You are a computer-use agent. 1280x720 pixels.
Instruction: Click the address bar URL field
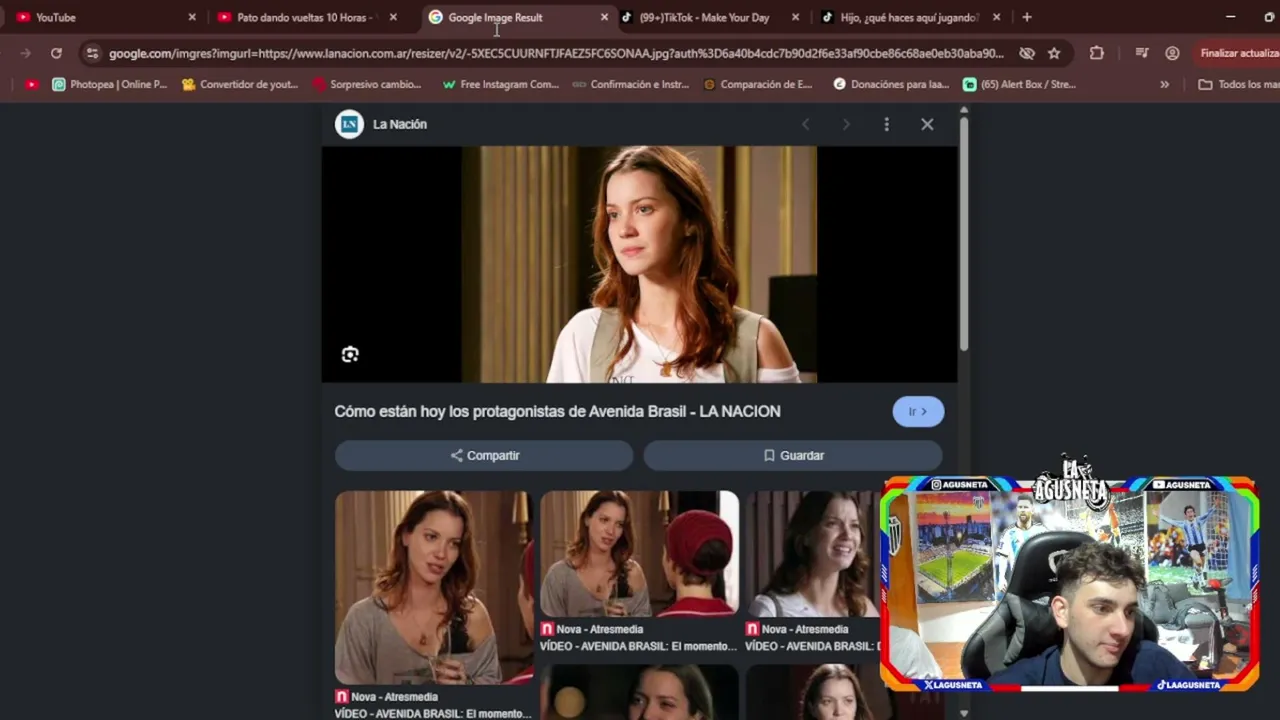click(x=556, y=53)
